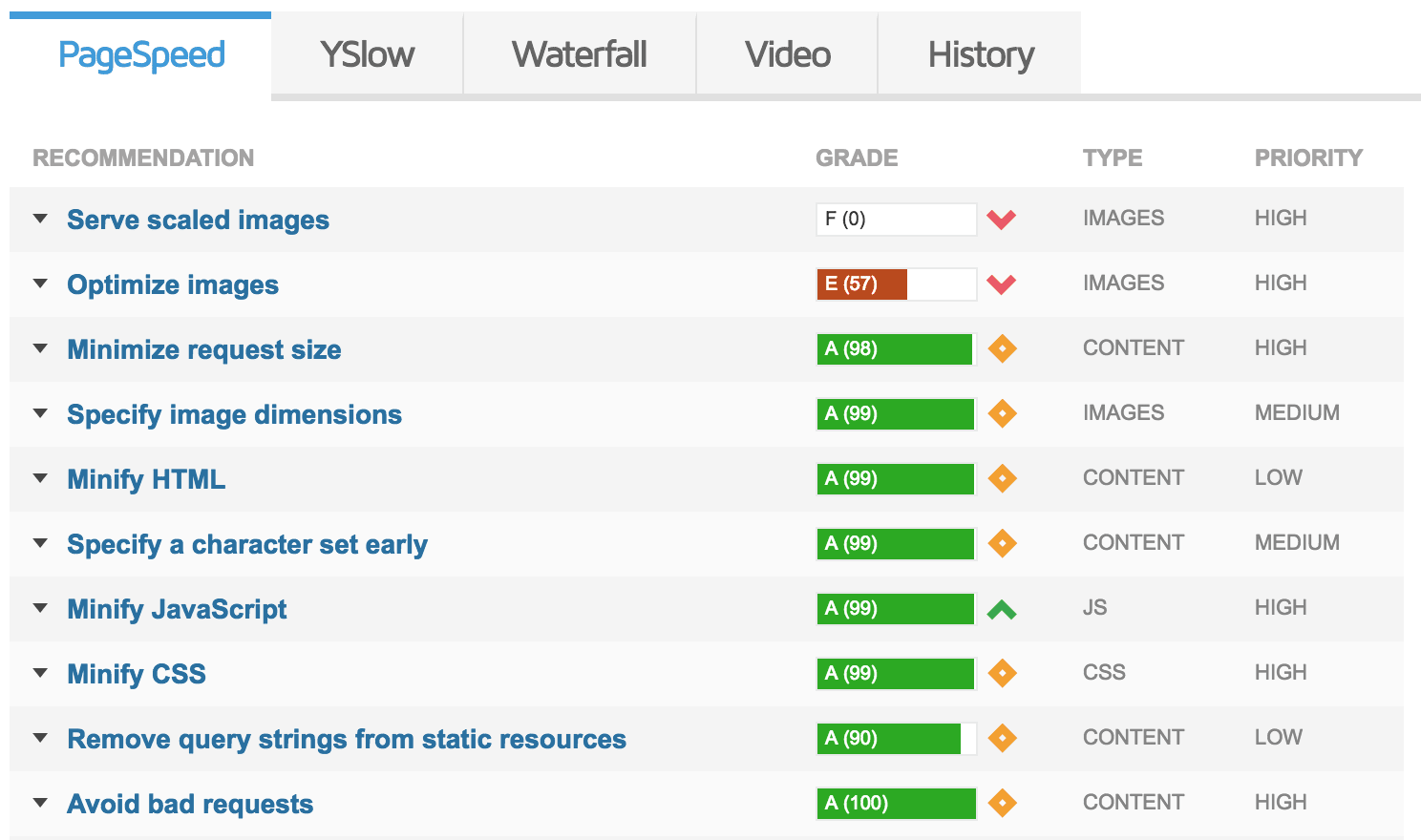Click orange diamond for Specify a character set early
1421x840 pixels.
(1002, 543)
